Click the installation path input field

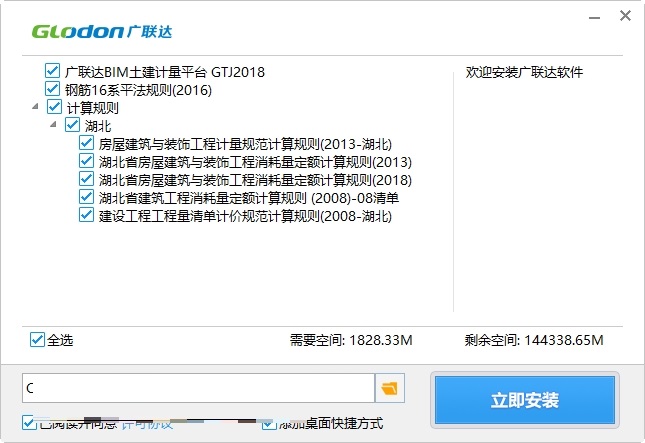tap(198, 387)
